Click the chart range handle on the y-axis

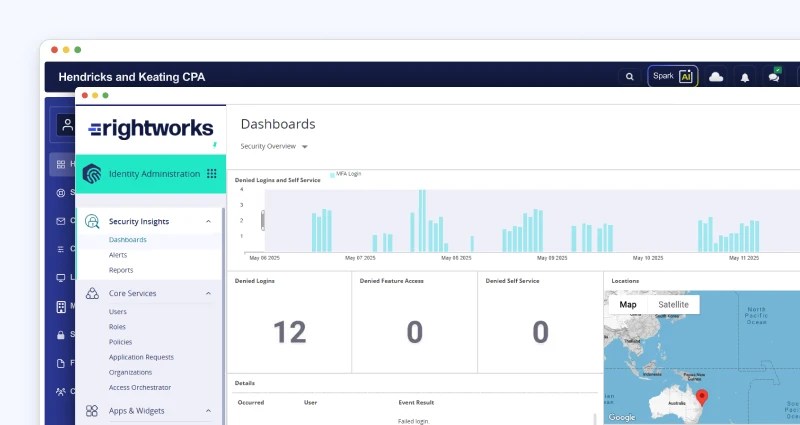pos(263,220)
